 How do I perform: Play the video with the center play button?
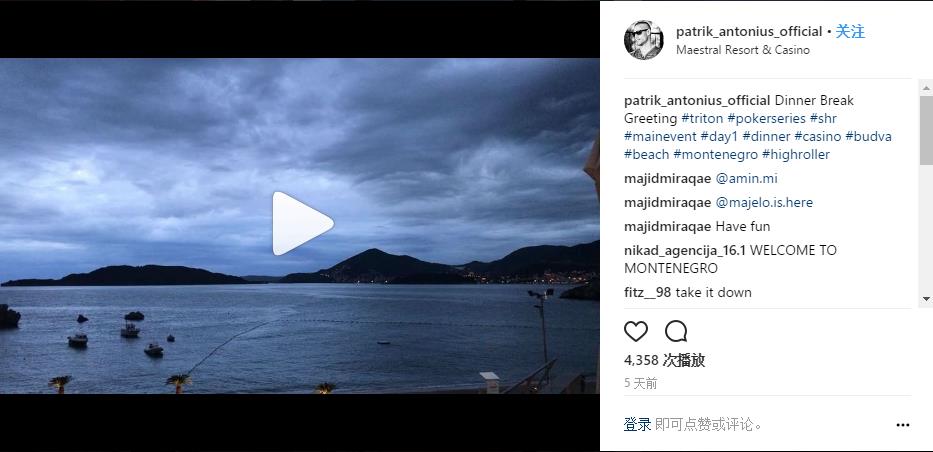click(302, 224)
